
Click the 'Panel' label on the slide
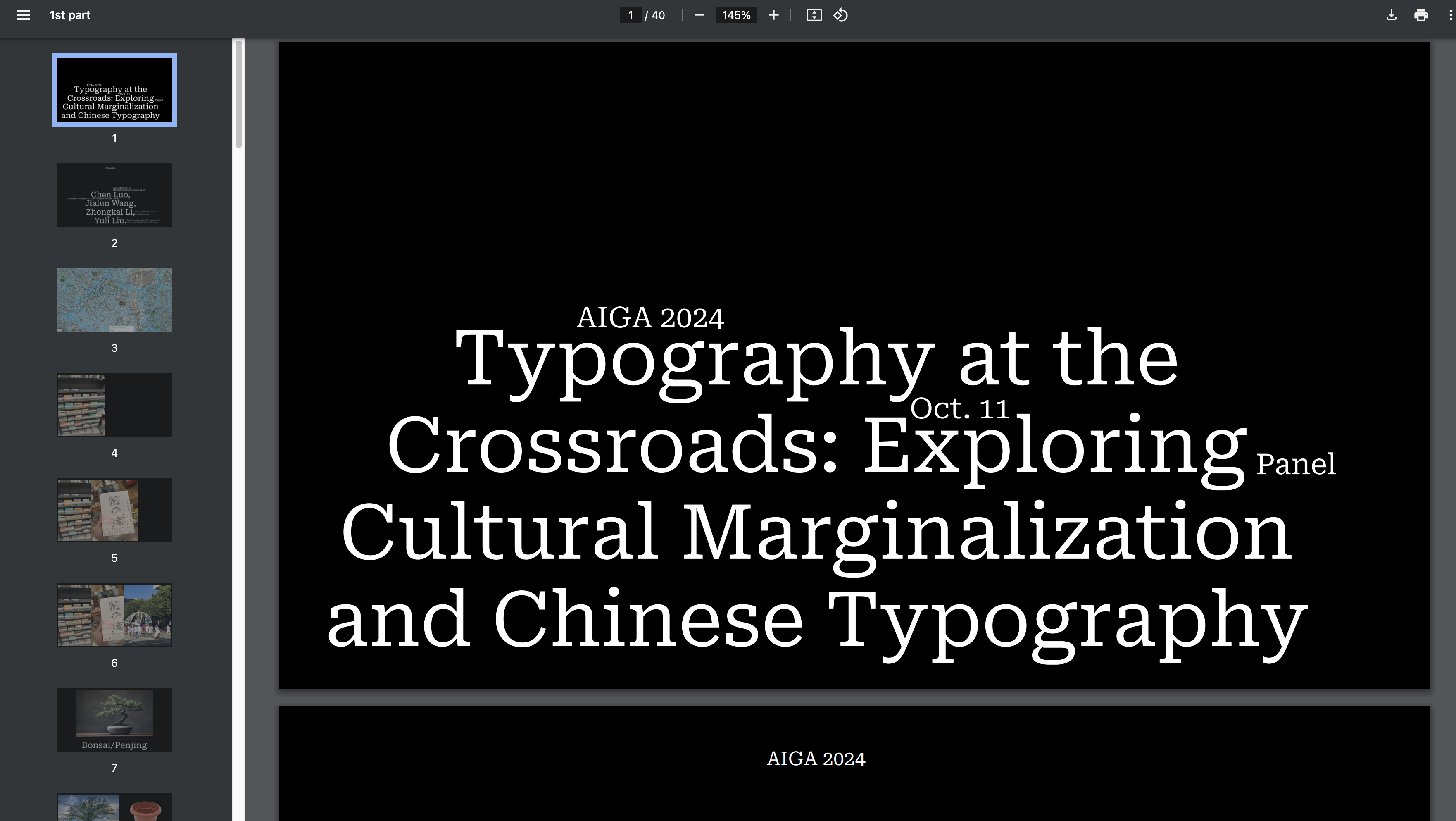(1296, 464)
